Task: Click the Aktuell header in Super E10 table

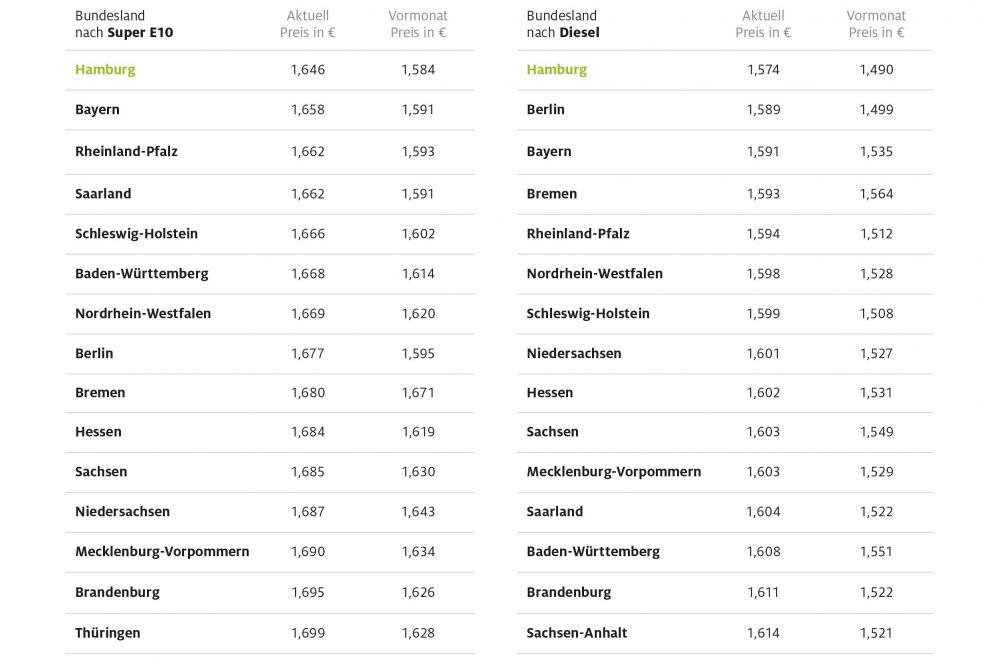Action: [307, 24]
